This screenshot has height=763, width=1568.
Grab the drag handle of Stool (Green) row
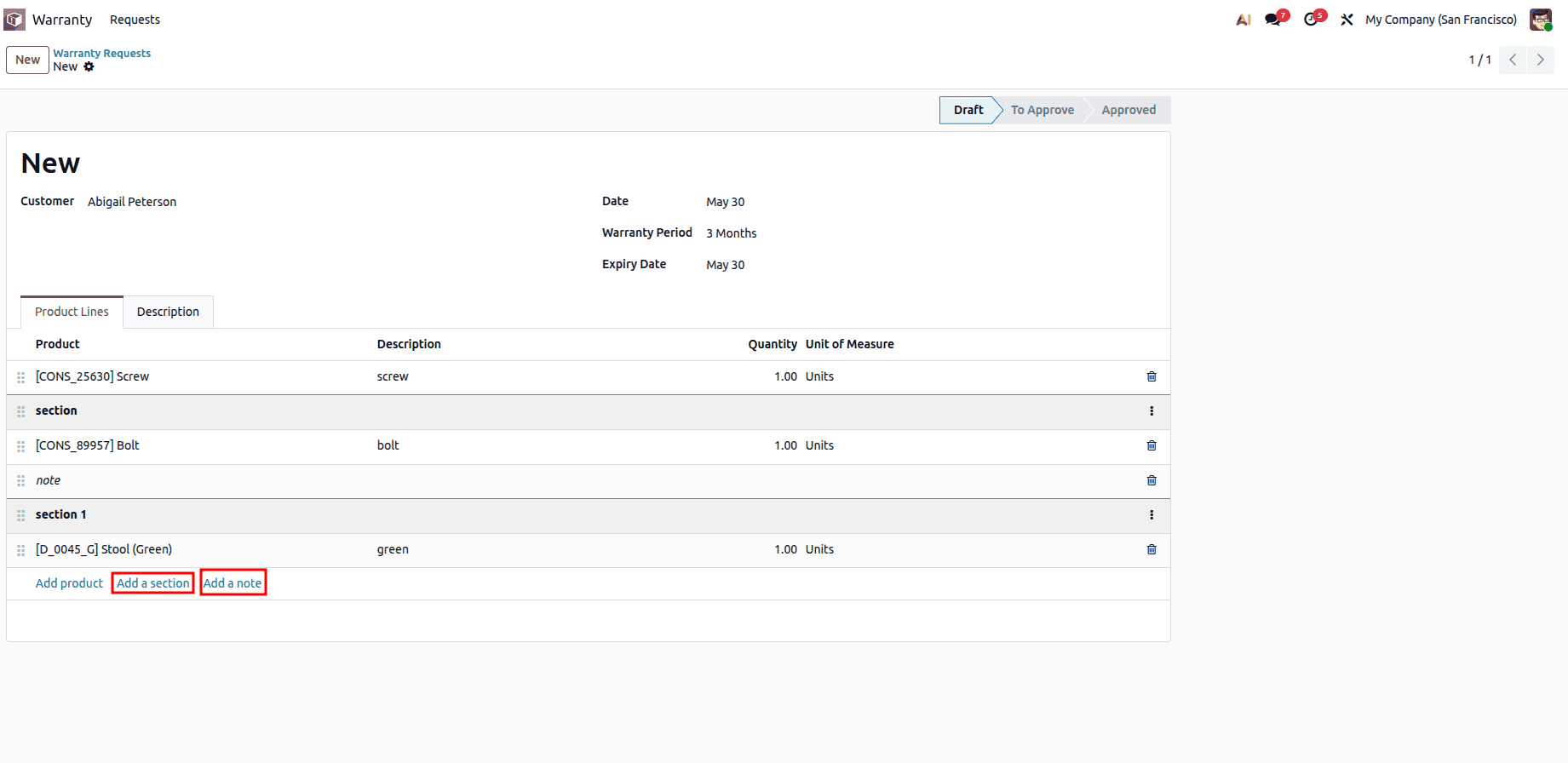click(21, 550)
